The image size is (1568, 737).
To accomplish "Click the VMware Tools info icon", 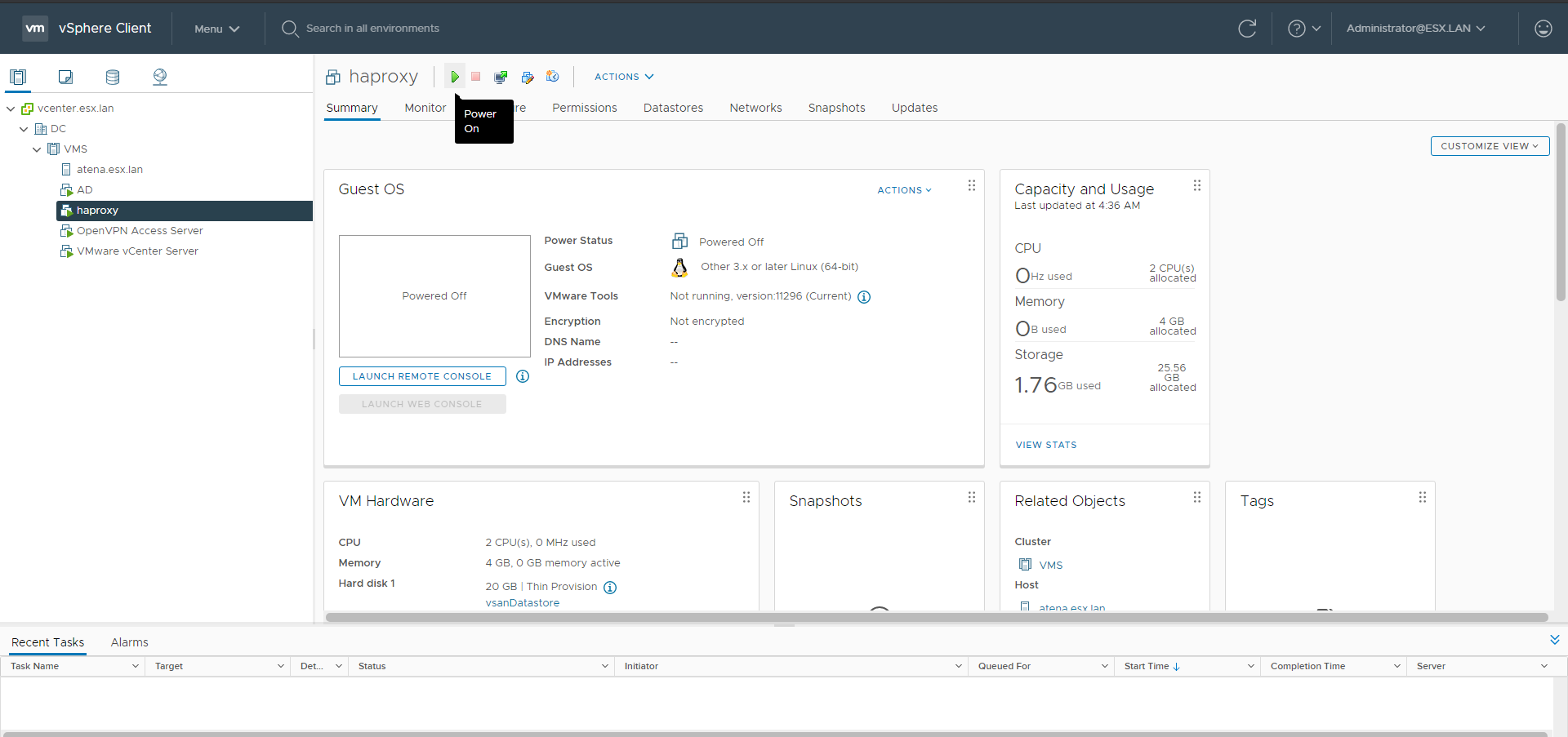I will point(864,297).
